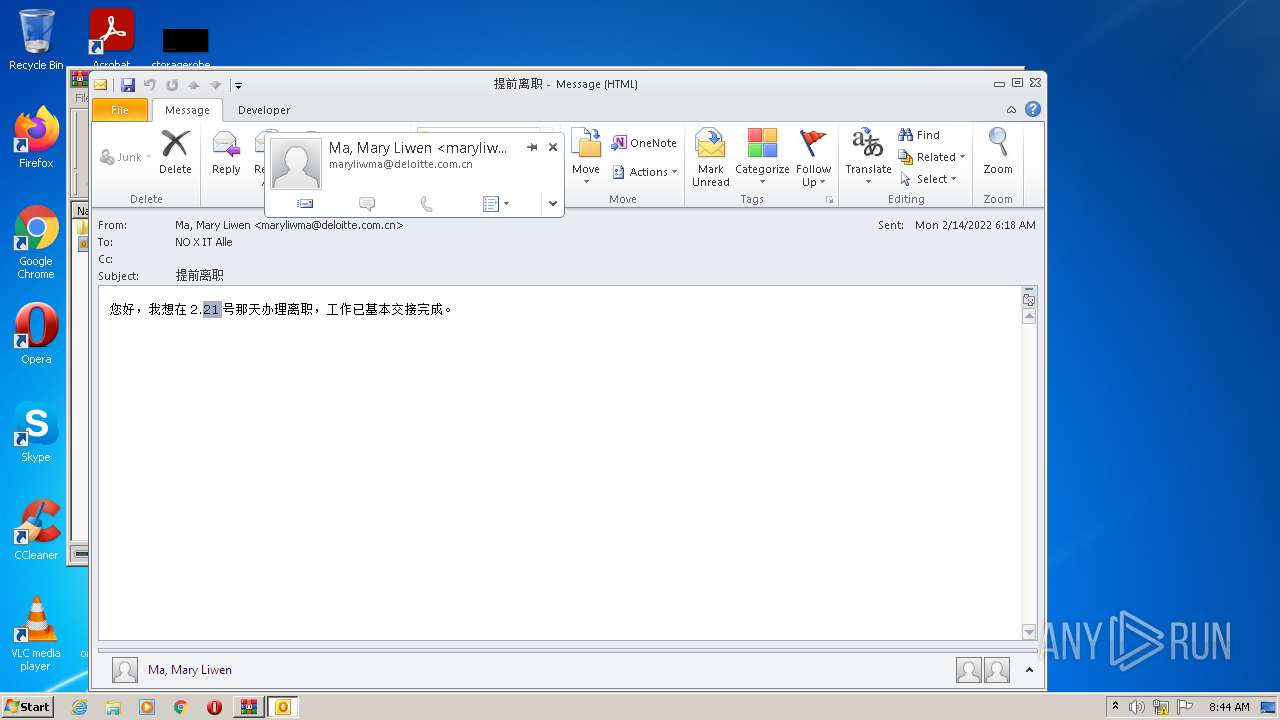This screenshot has height=720, width=1280.
Task: Open Internet Explorer from the taskbar
Action: click(x=79, y=707)
